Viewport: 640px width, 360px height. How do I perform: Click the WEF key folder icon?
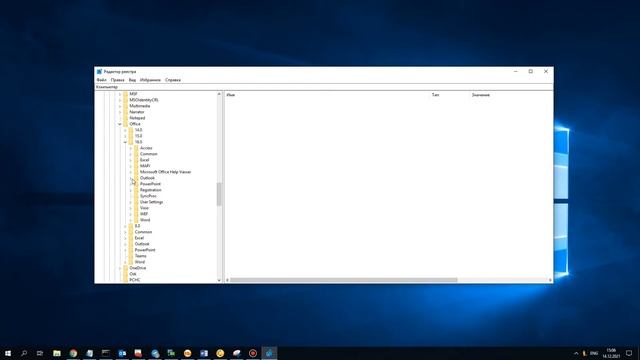coord(136,214)
